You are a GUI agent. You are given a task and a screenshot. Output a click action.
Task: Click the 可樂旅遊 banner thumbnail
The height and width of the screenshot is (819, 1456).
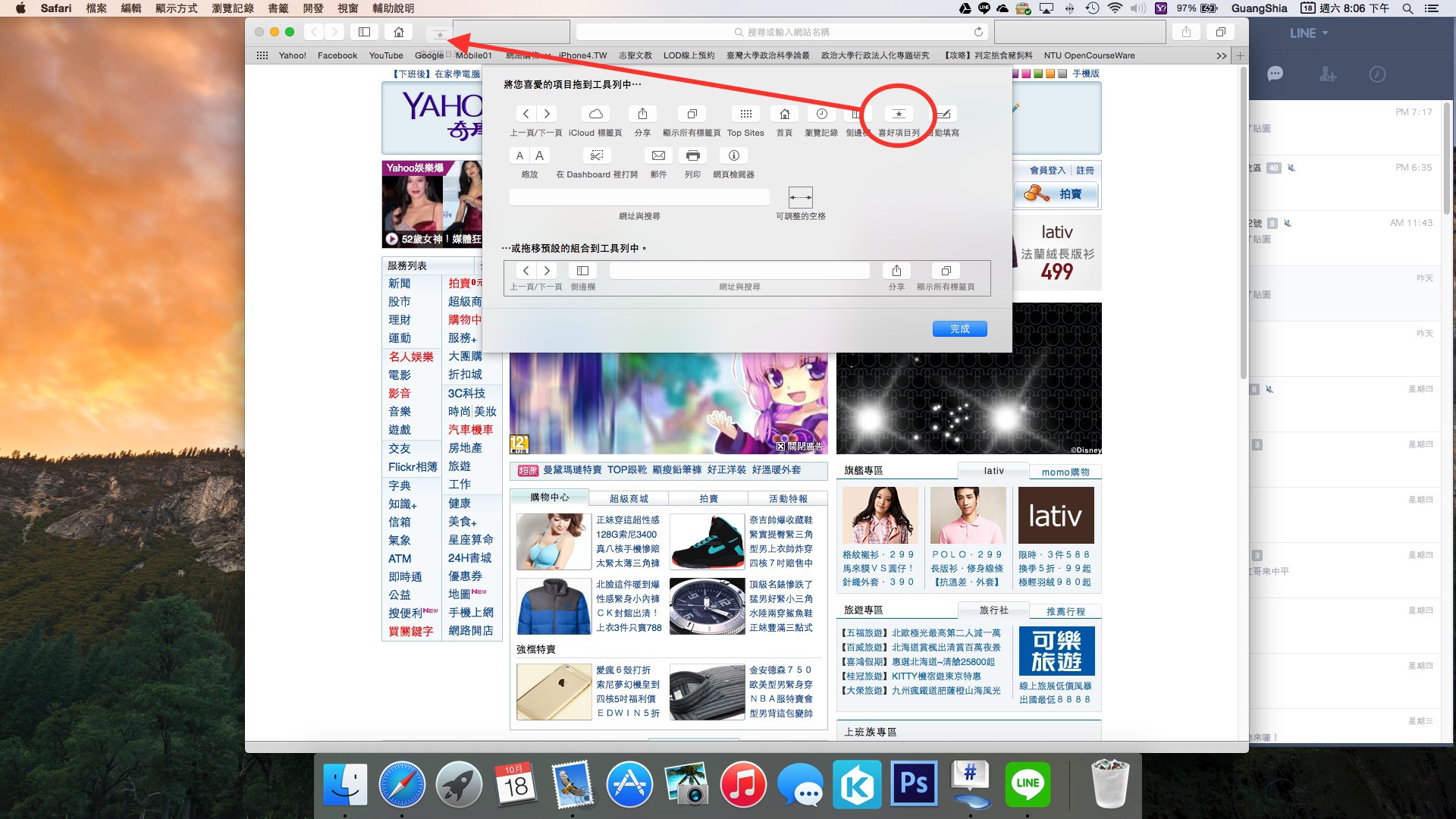point(1056,651)
